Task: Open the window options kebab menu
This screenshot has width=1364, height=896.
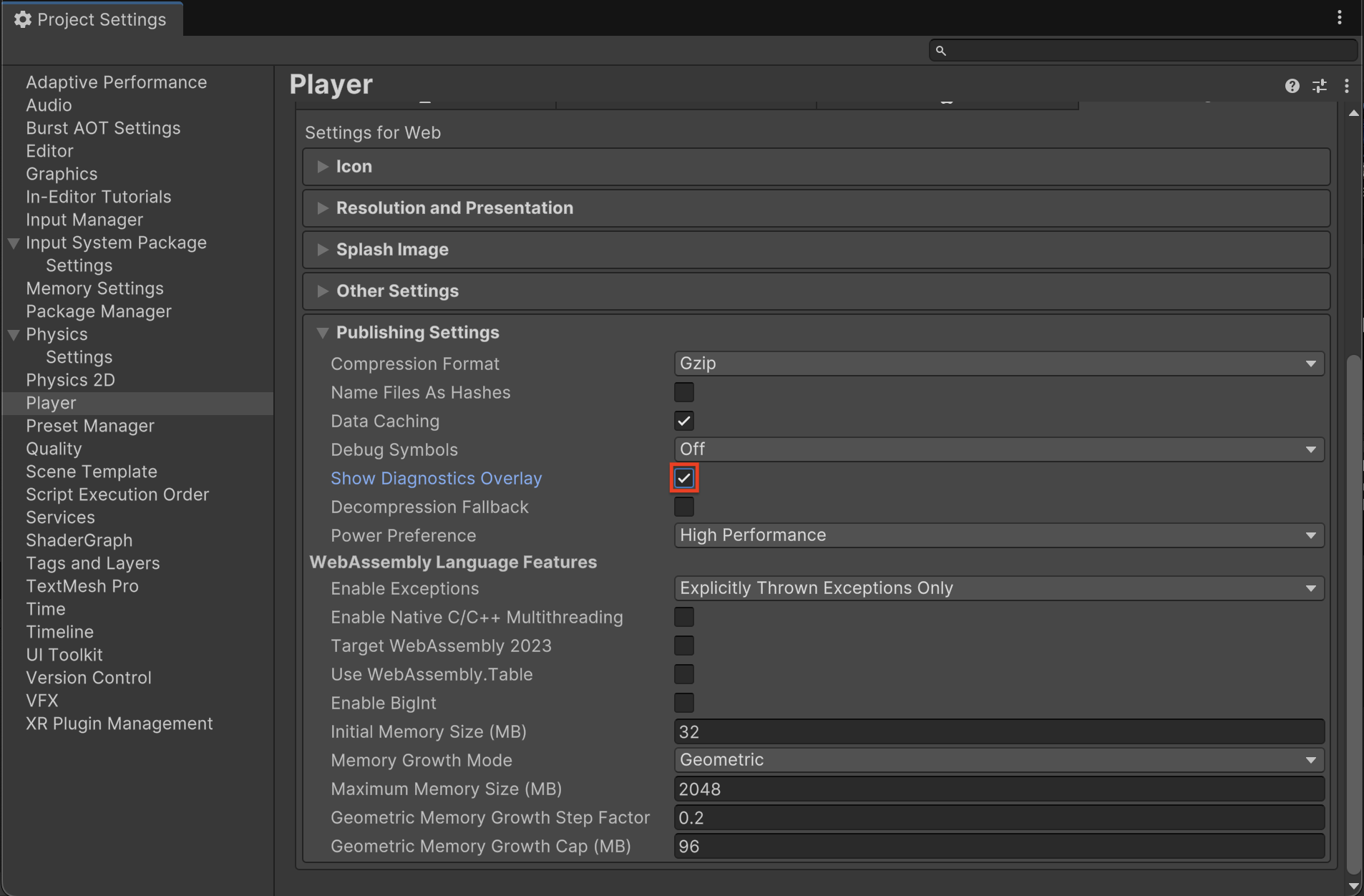Action: pyautogui.click(x=1340, y=18)
